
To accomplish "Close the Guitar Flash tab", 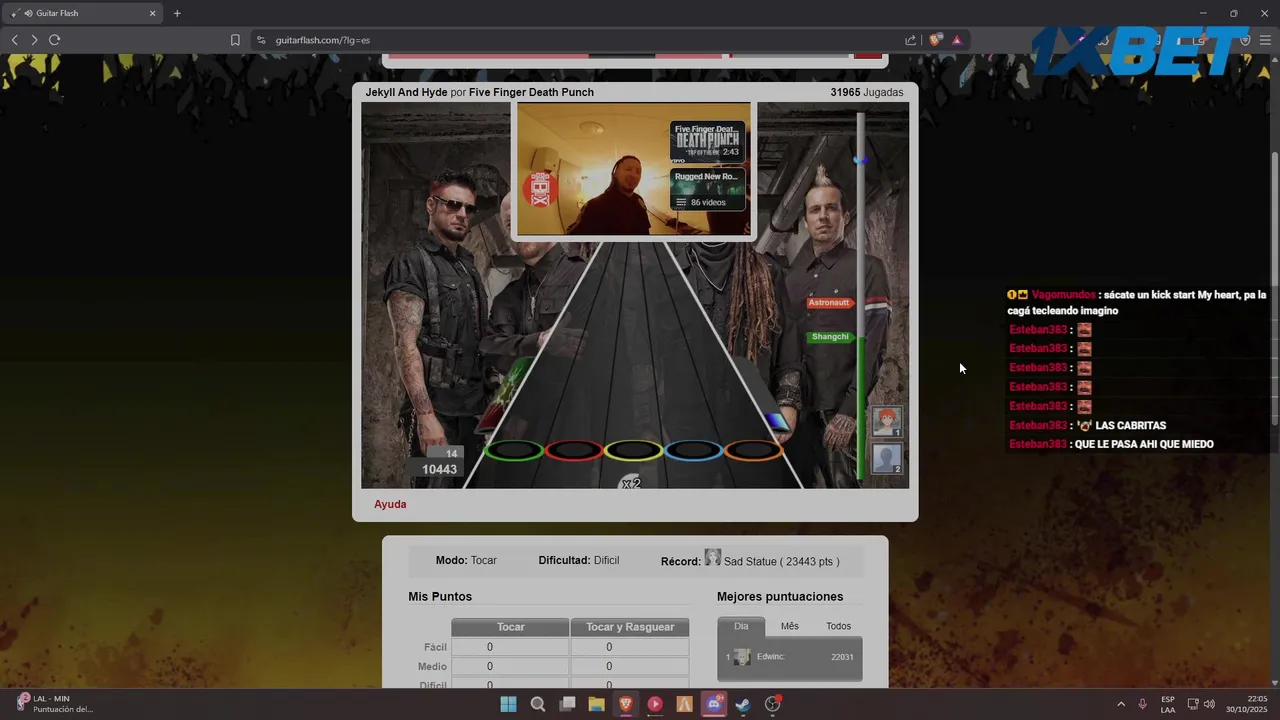I will point(153,13).
